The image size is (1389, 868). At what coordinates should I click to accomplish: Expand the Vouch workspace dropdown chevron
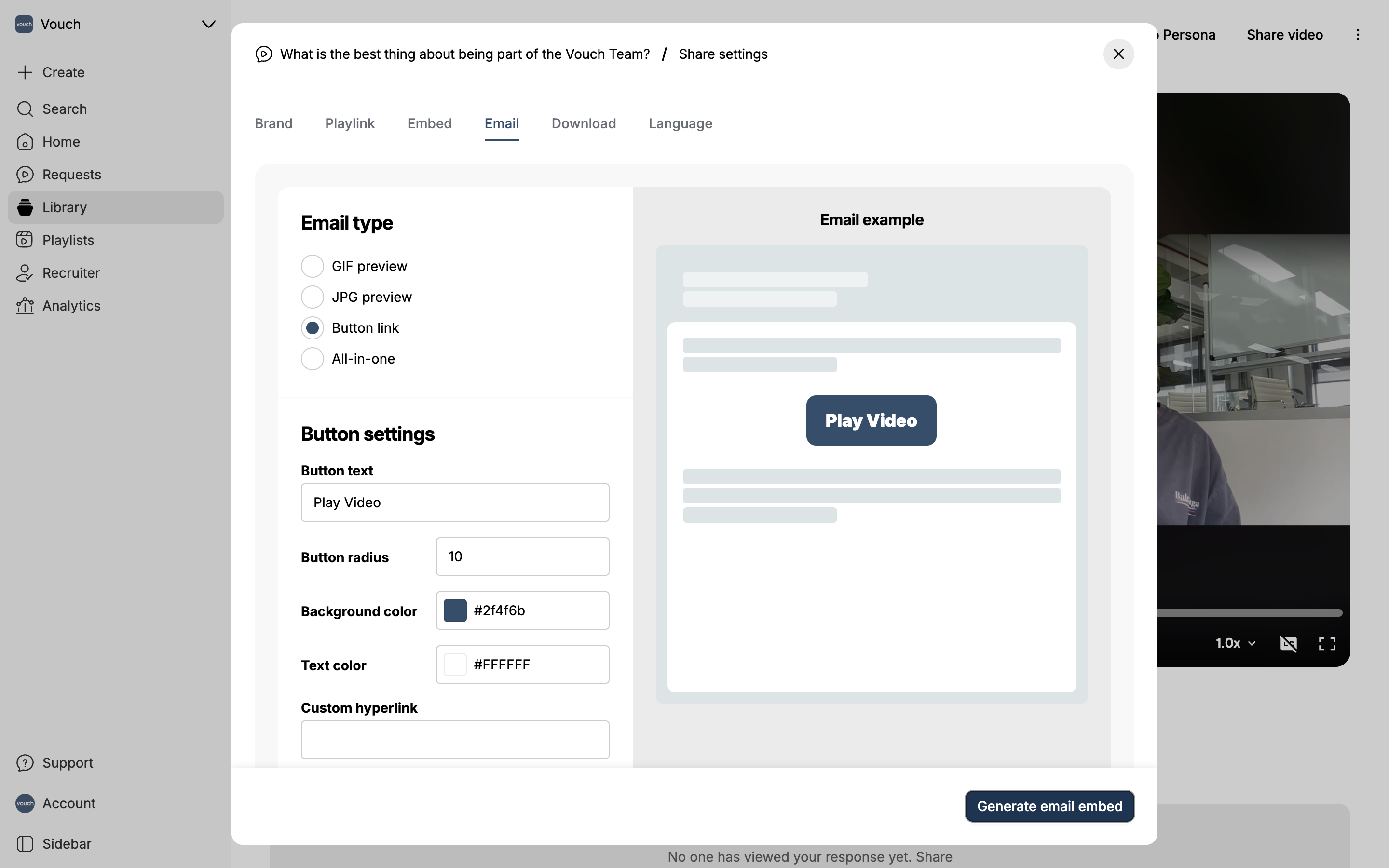click(x=208, y=24)
